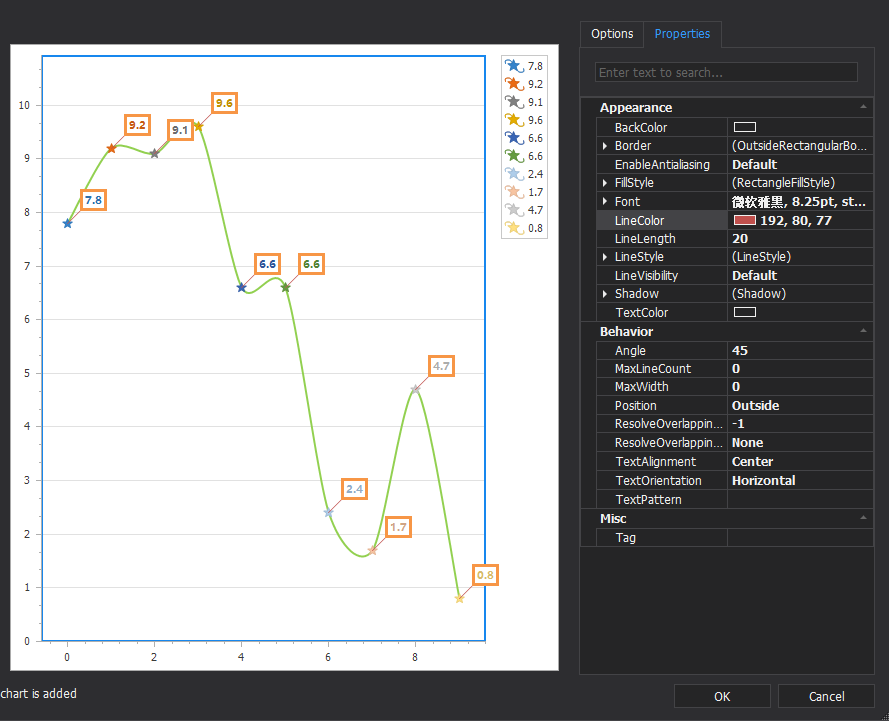Select the gray star legend marker for 9.1
This screenshot has width=889, height=721.
(x=514, y=102)
